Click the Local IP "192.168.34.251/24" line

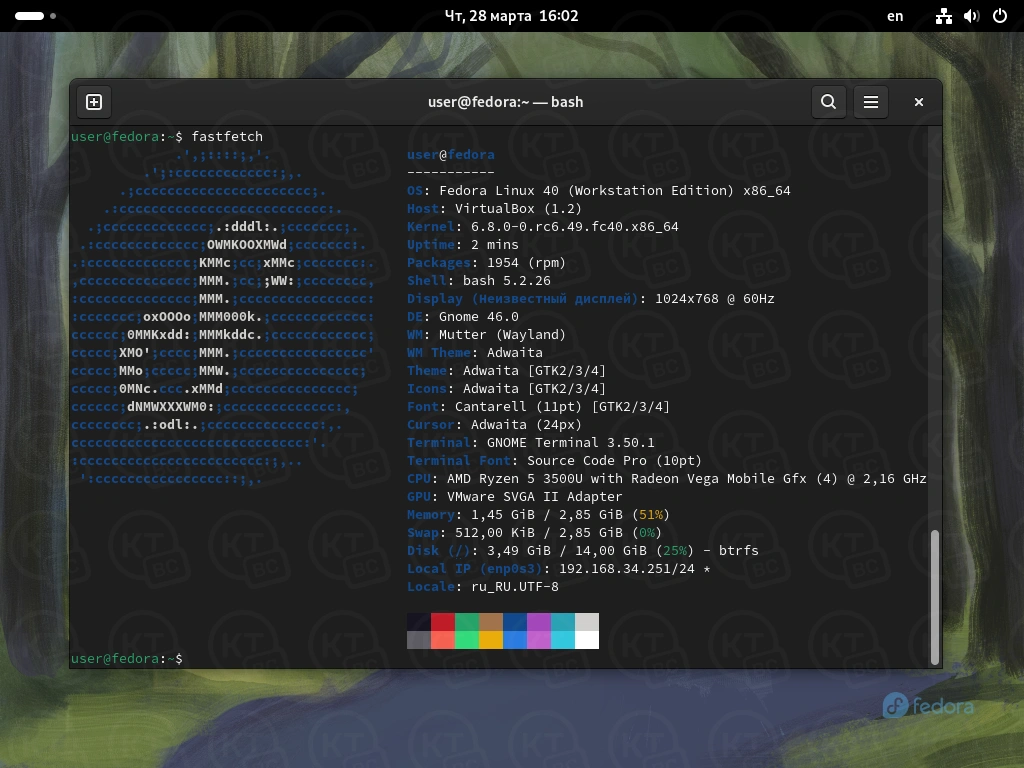pos(558,569)
